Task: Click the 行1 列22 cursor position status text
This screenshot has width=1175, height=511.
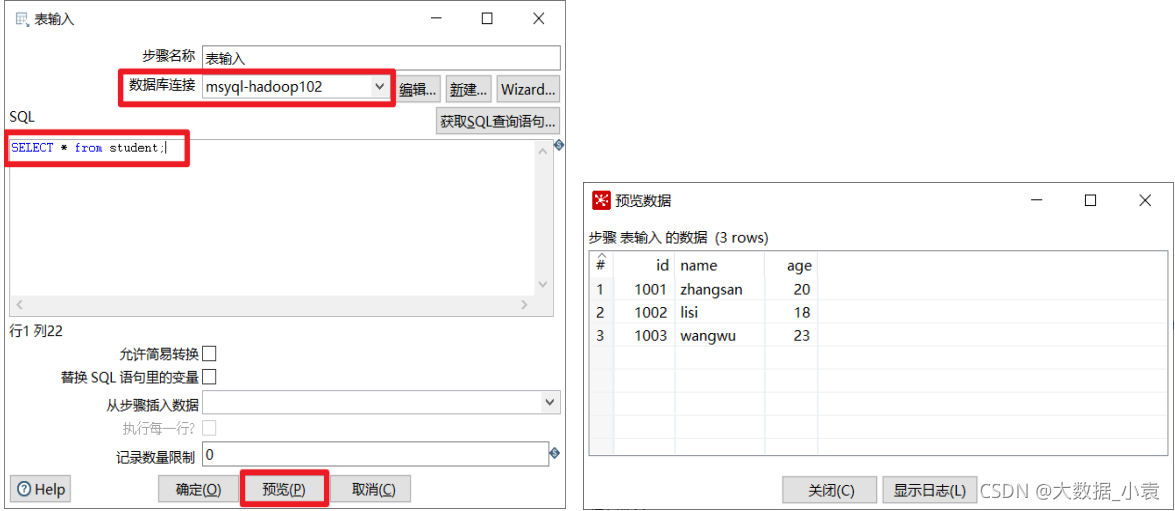Action: pos(36,331)
